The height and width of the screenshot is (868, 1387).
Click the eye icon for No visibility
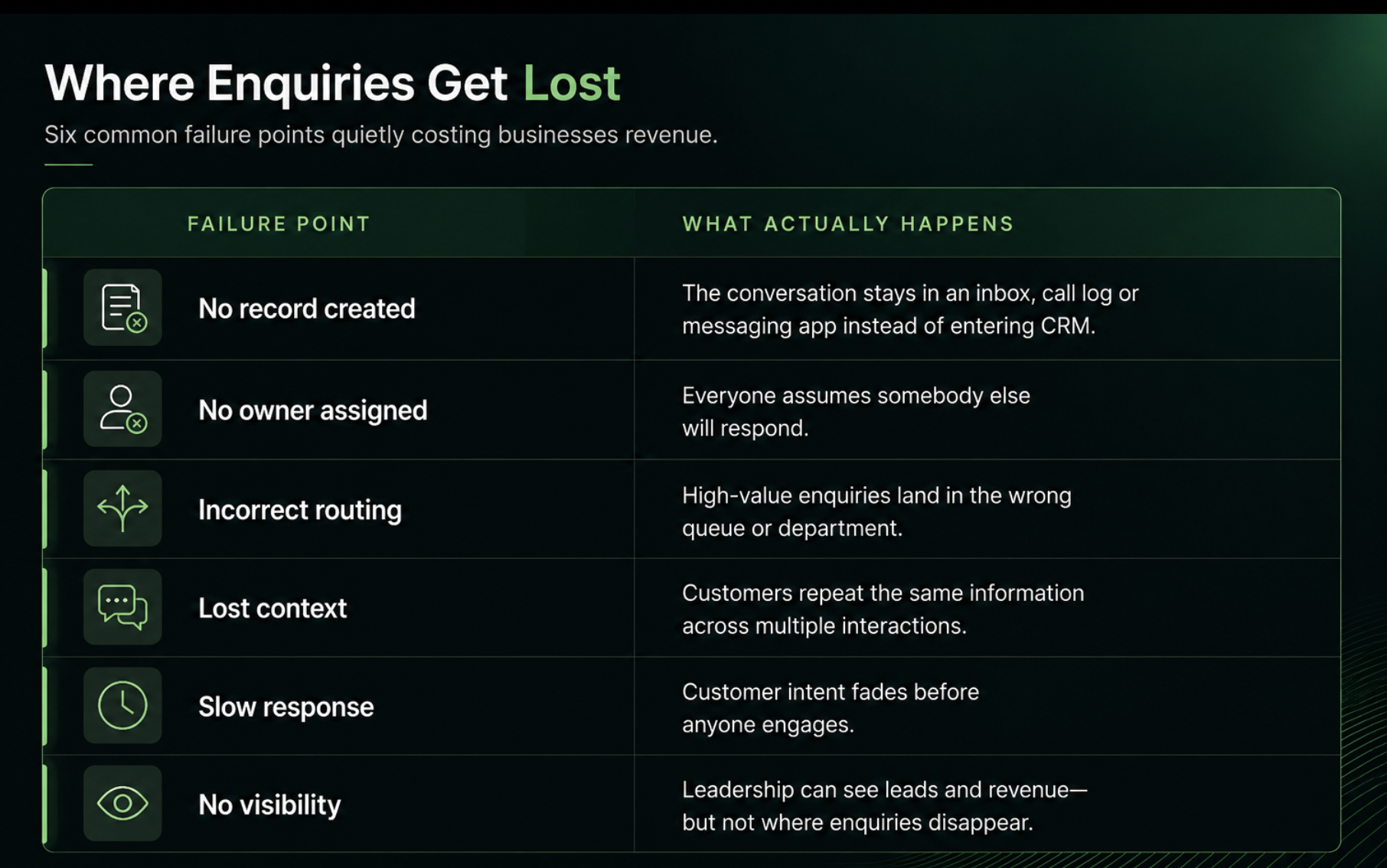click(122, 804)
